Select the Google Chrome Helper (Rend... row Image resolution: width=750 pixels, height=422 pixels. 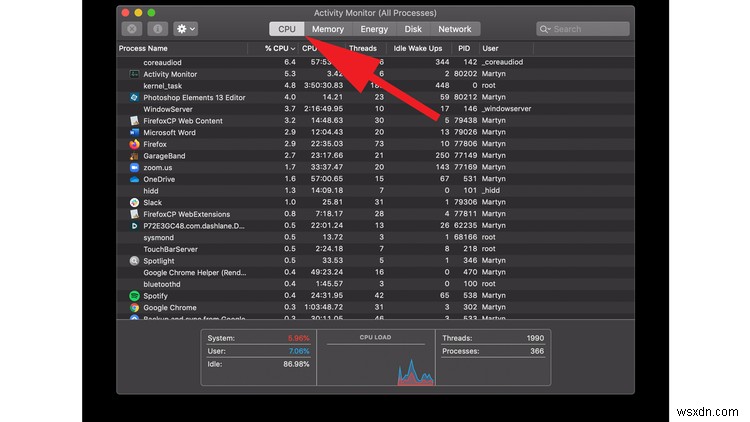pos(375,273)
